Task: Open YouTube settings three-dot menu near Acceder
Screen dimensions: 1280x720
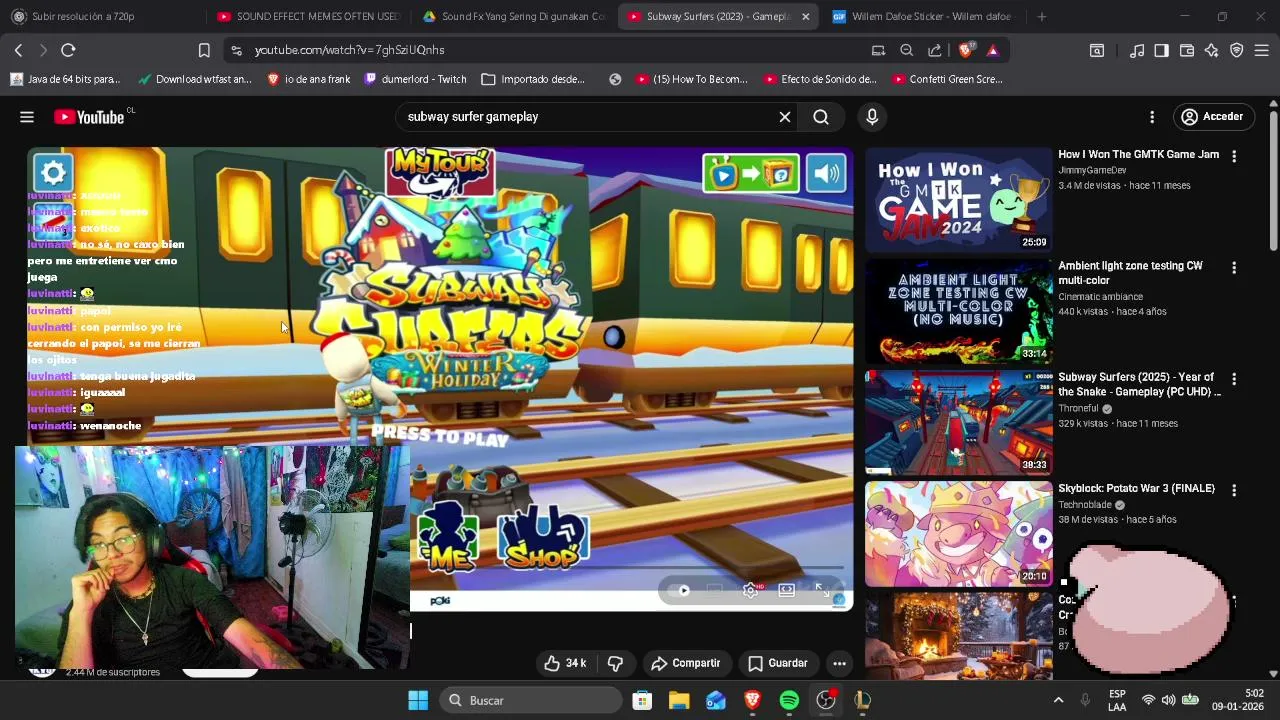Action: [1152, 117]
